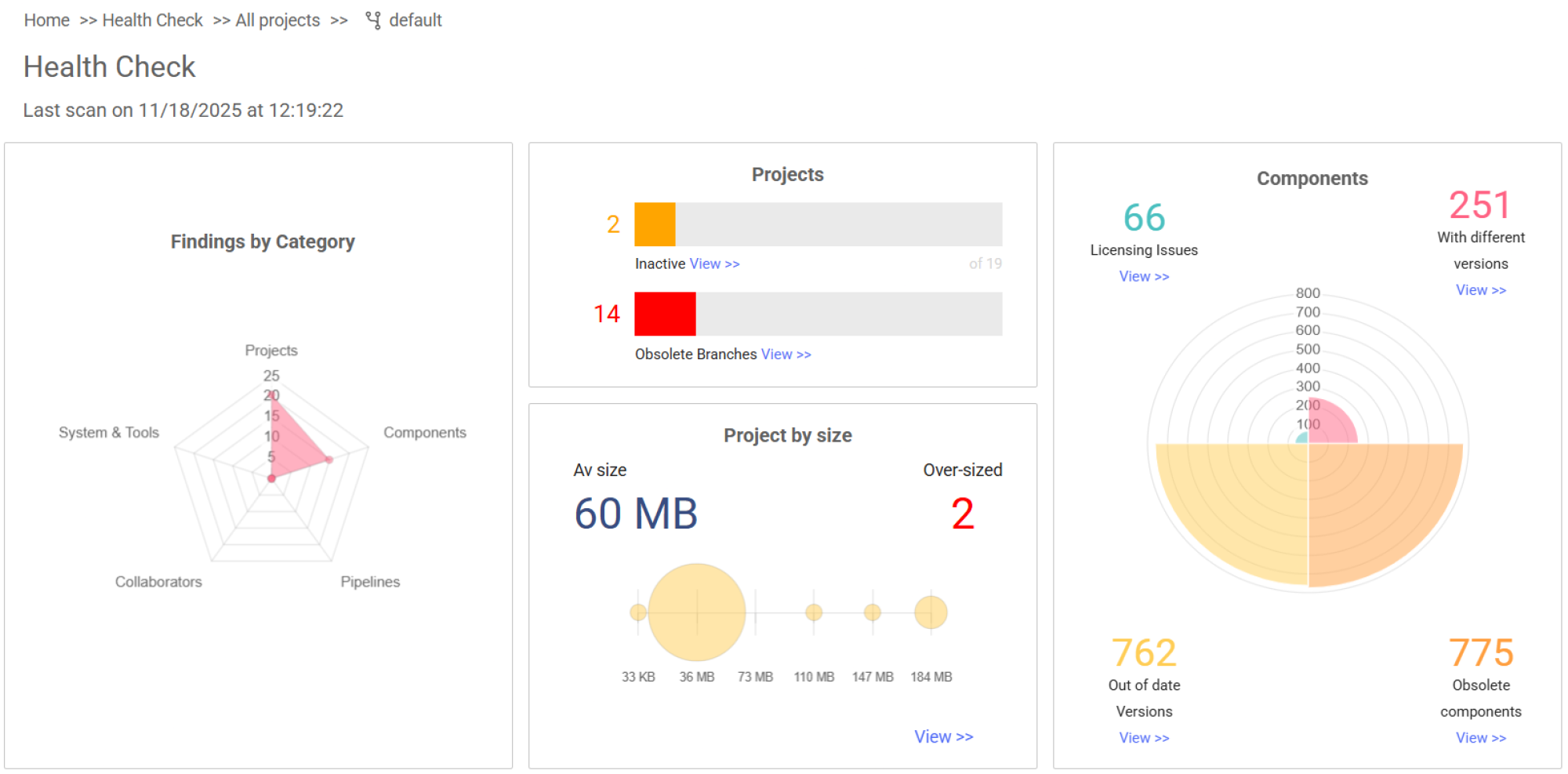Click the red Obsolete Branches bar
The width and height of the screenshot is (1568, 774).
(665, 314)
